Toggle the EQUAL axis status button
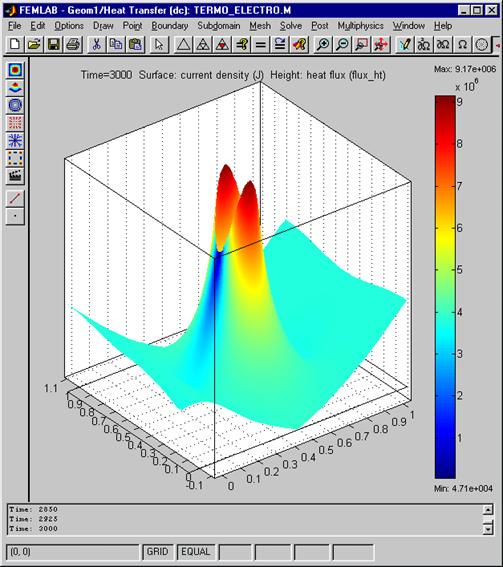 196,552
